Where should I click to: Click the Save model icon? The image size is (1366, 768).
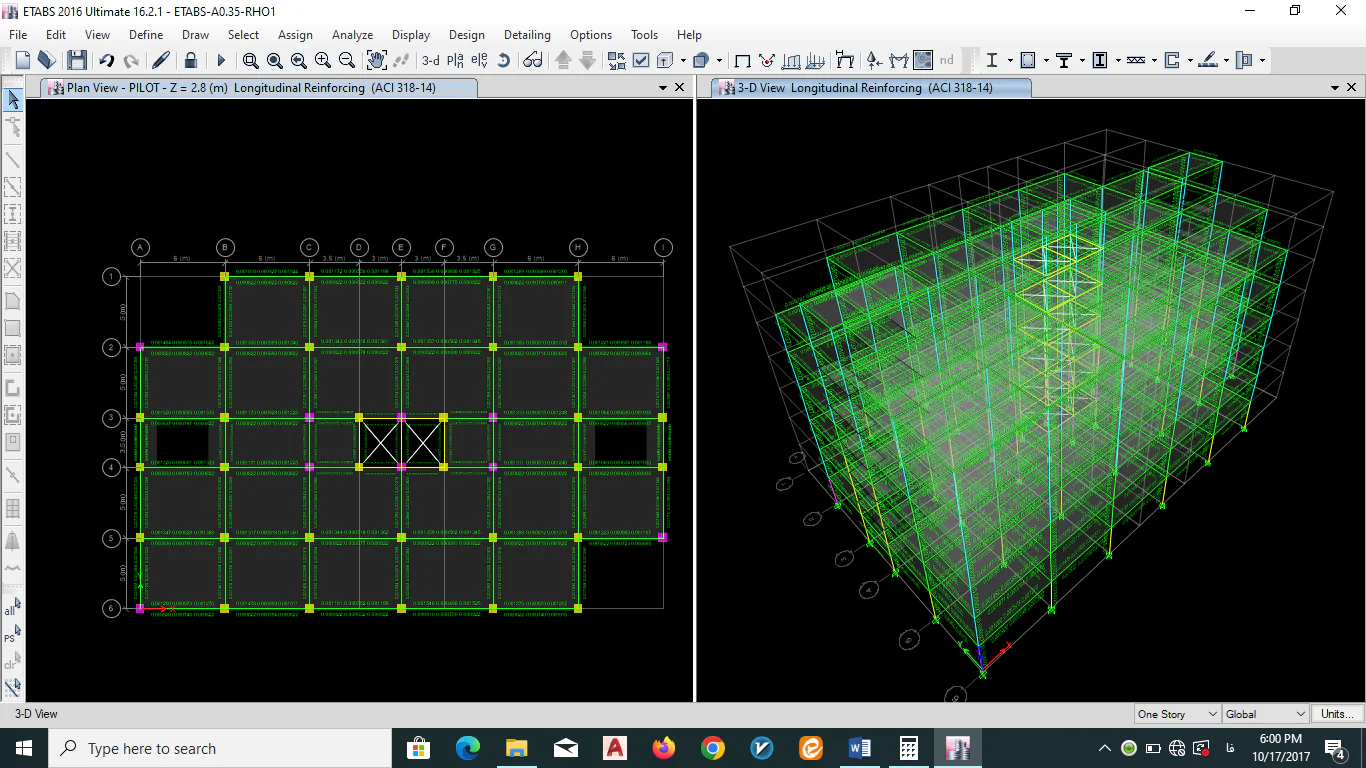tap(77, 61)
